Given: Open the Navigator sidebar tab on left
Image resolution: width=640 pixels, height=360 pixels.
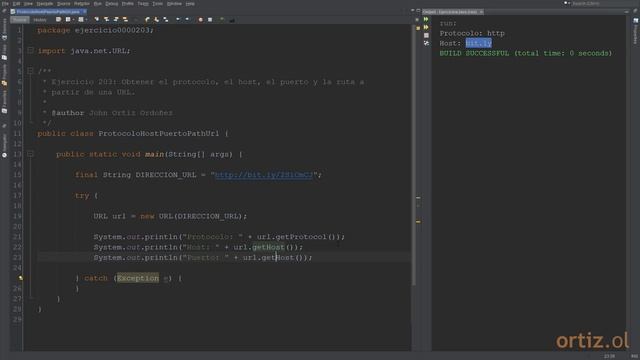Looking at the screenshot, I should coord(4,145).
